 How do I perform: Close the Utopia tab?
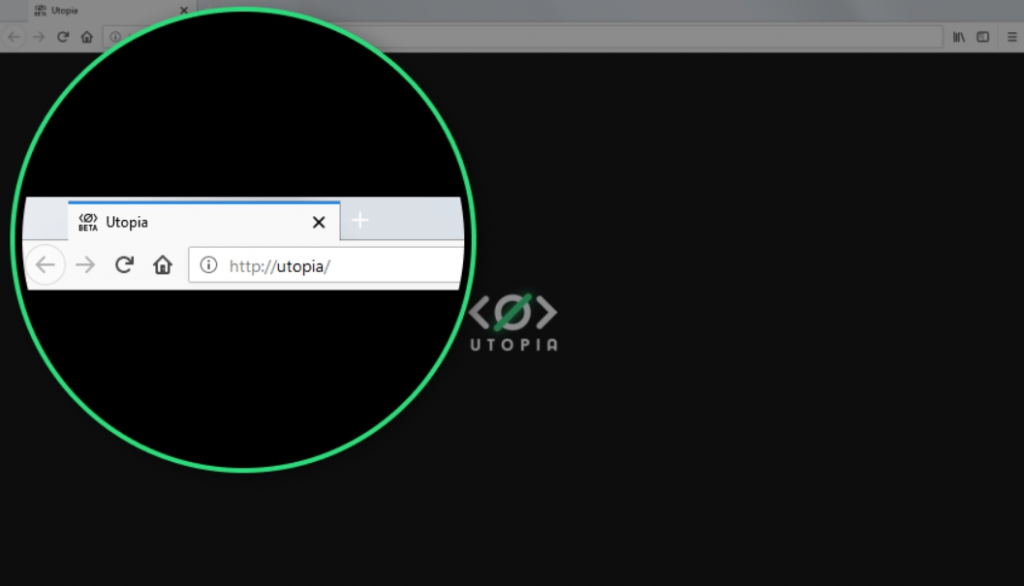tap(183, 10)
